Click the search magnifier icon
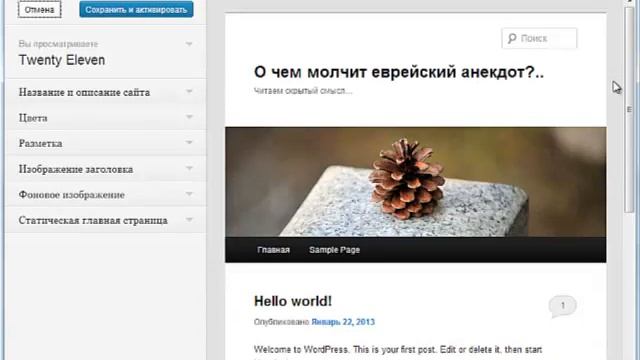 pos(512,38)
